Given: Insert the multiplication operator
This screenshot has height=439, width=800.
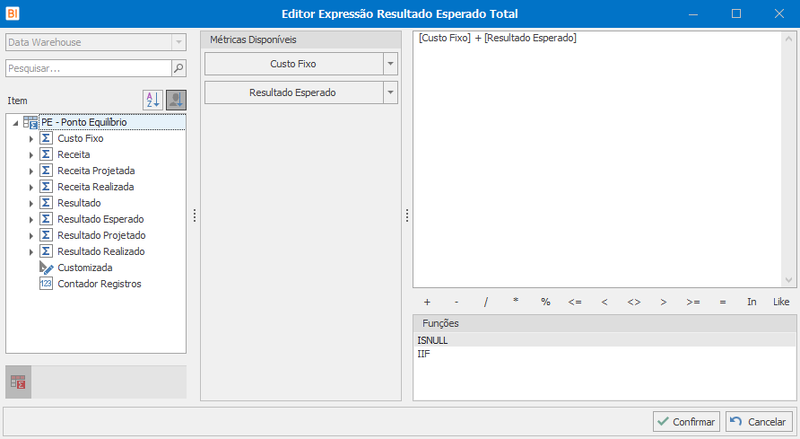Looking at the screenshot, I should tap(515, 302).
